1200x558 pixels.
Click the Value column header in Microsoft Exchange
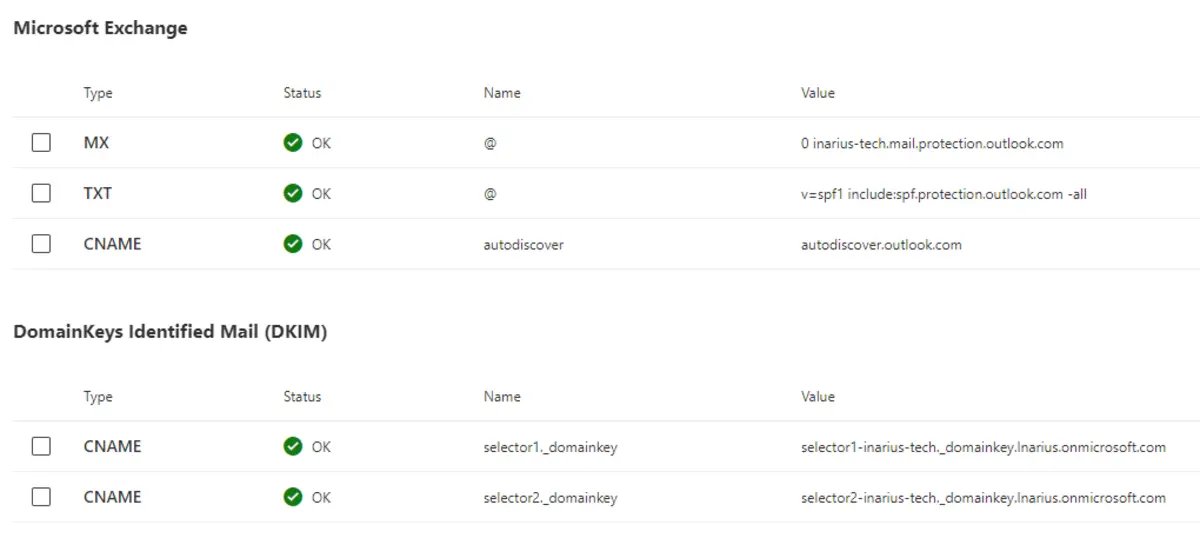click(x=818, y=93)
